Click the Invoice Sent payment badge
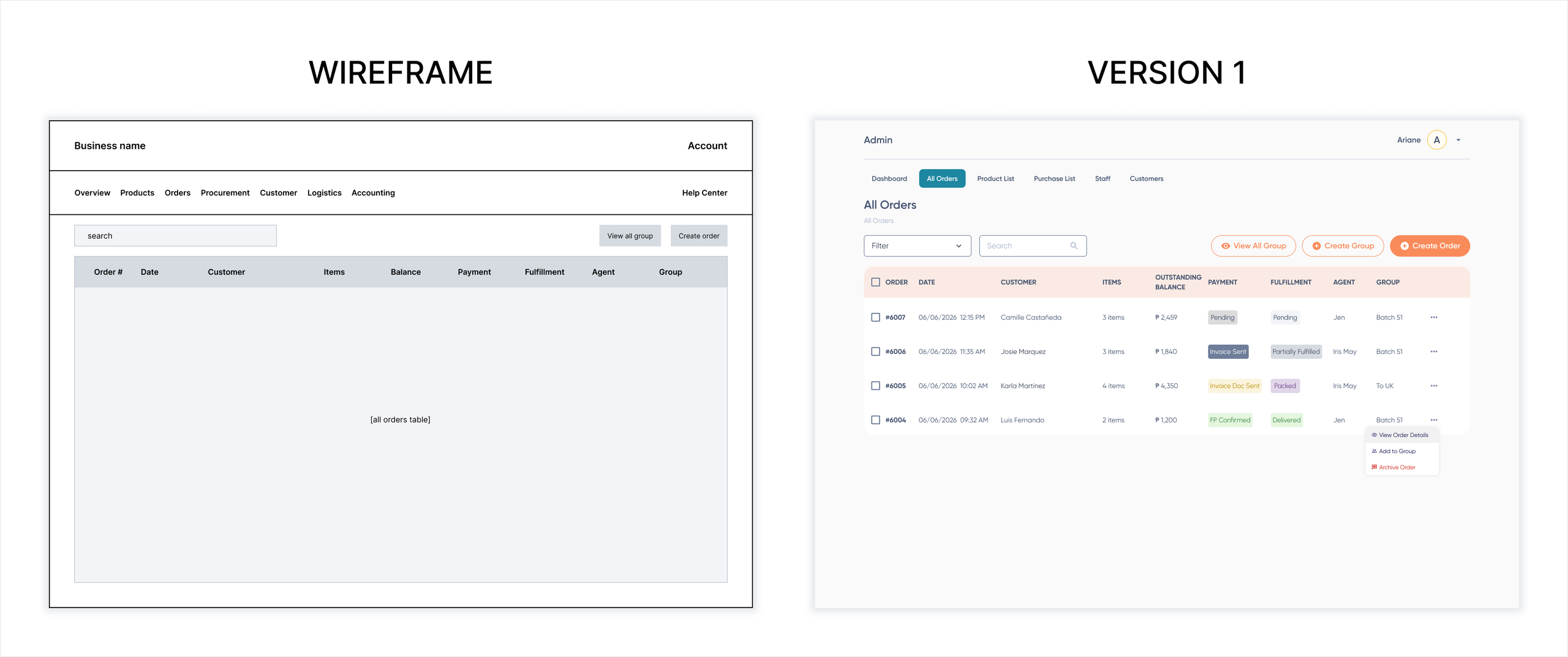Image resolution: width=1568 pixels, height=657 pixels. tap(1227, 351)
